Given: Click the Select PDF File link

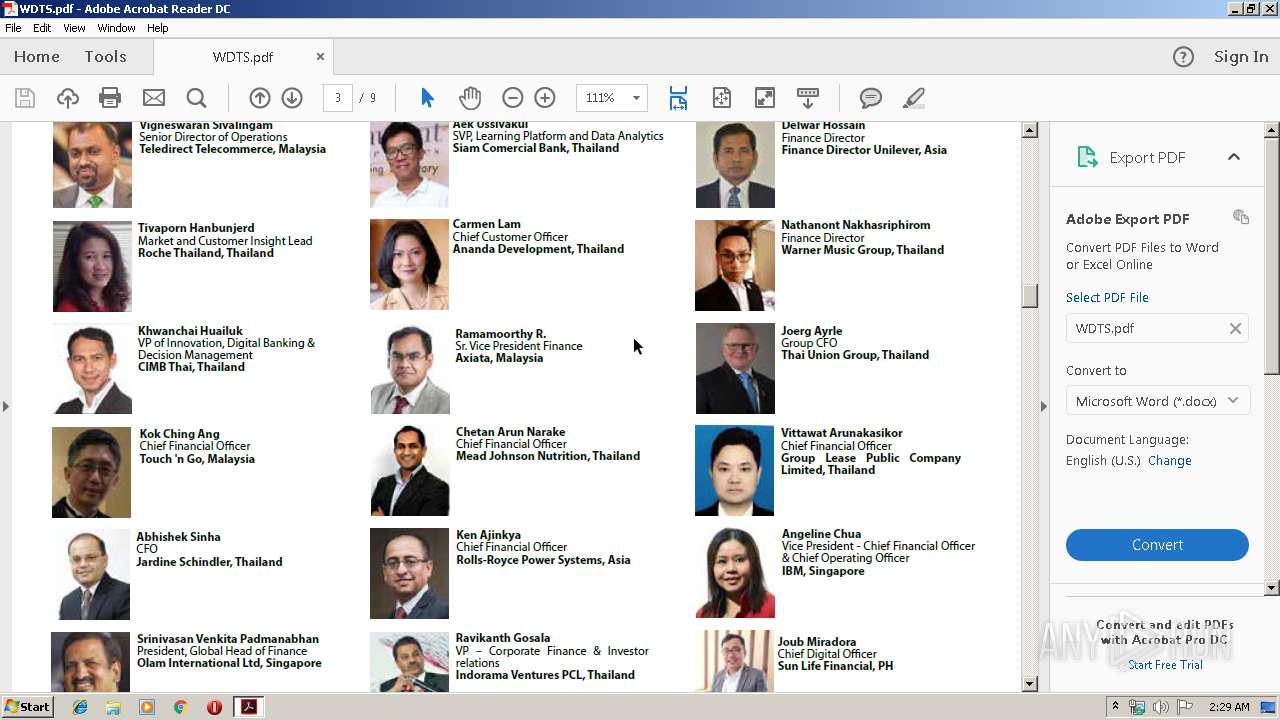Looking at the screenshot, I should click(x=1107, y=297).
